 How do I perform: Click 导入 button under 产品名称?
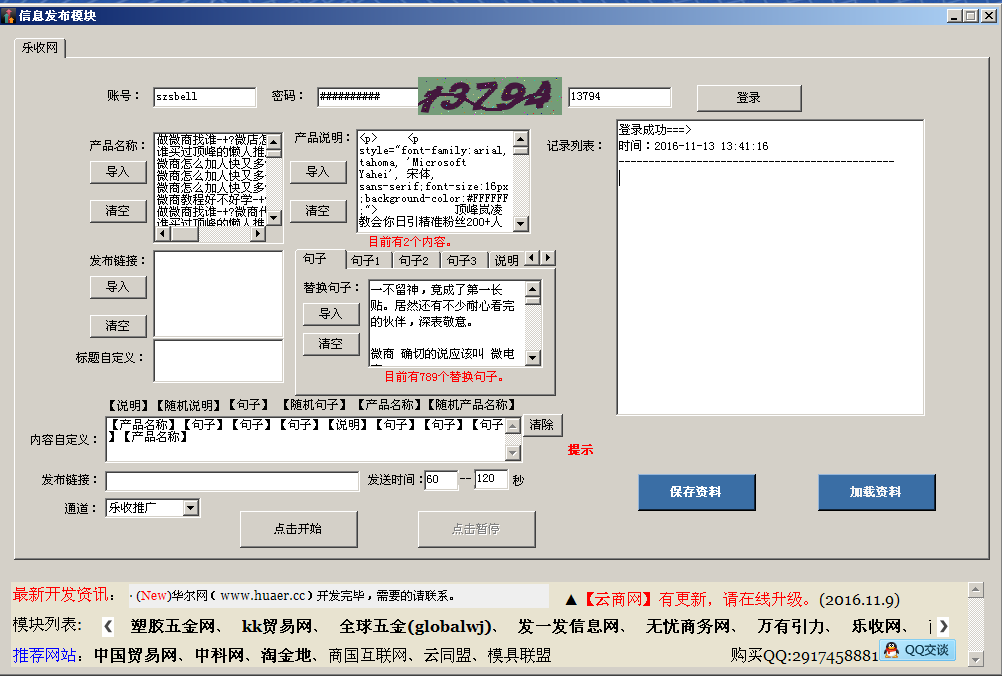(x=118, y=172)
